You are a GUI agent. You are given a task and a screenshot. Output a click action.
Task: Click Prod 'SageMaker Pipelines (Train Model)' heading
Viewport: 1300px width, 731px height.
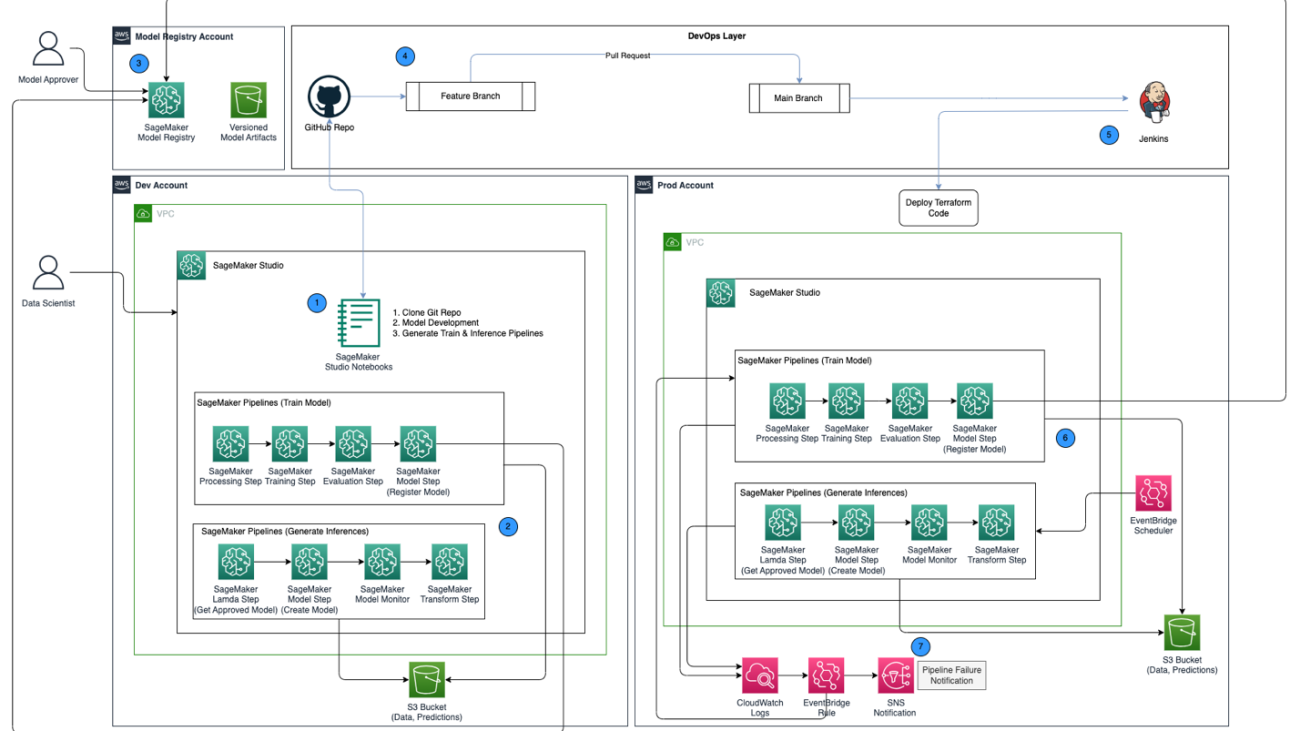(805, 360)
